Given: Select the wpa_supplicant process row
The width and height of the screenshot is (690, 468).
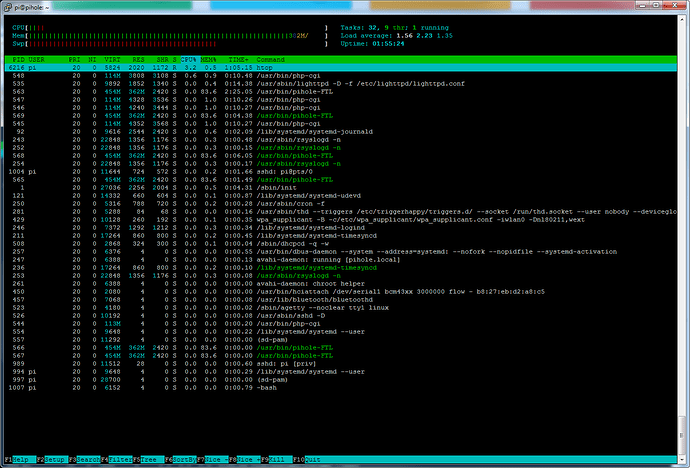Looking at the screenshot, I should [341, 219].
